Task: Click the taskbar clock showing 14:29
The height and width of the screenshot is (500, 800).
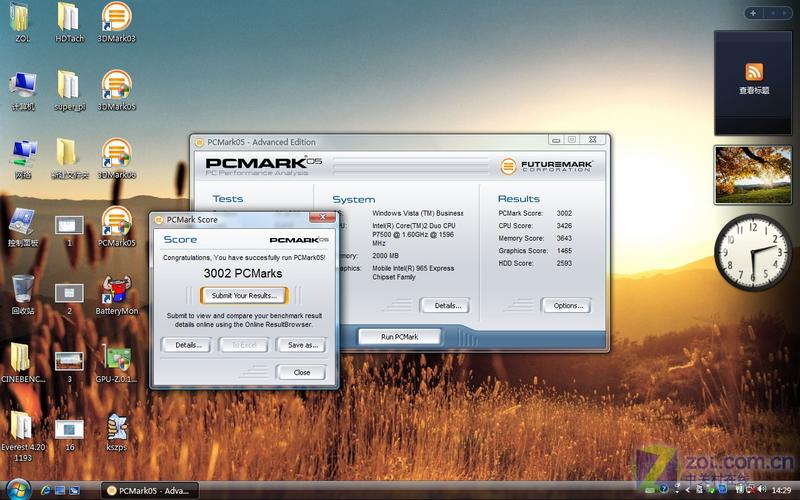Action: pos(782,490)
